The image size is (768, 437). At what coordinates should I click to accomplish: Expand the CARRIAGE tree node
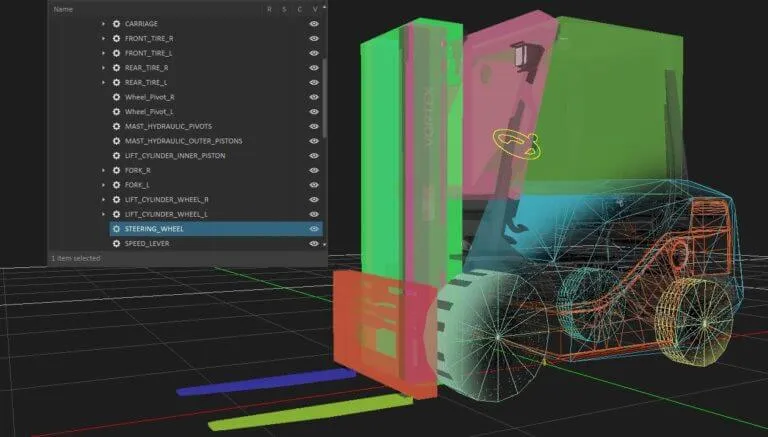[x=103, y=24]
